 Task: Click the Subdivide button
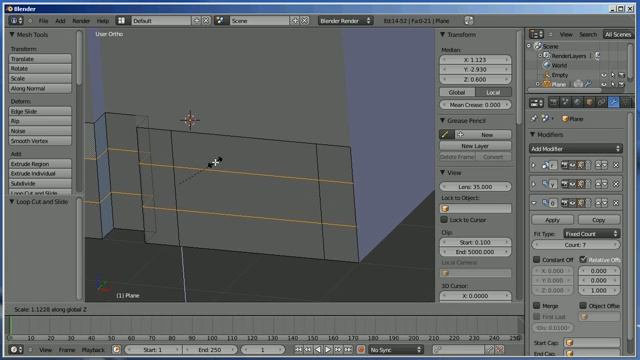click(40, 183)
